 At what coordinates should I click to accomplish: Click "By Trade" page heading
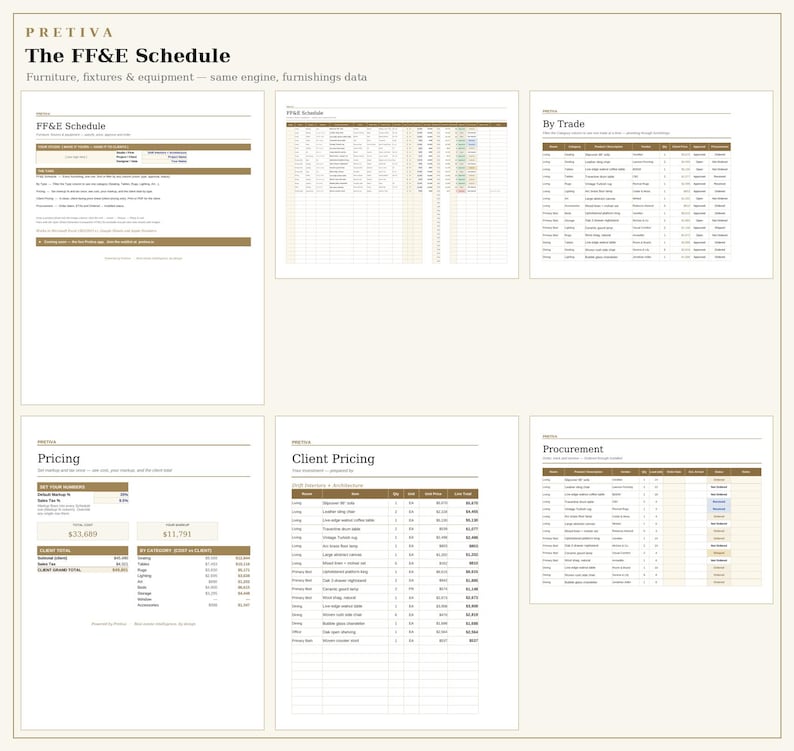[564, 124]
